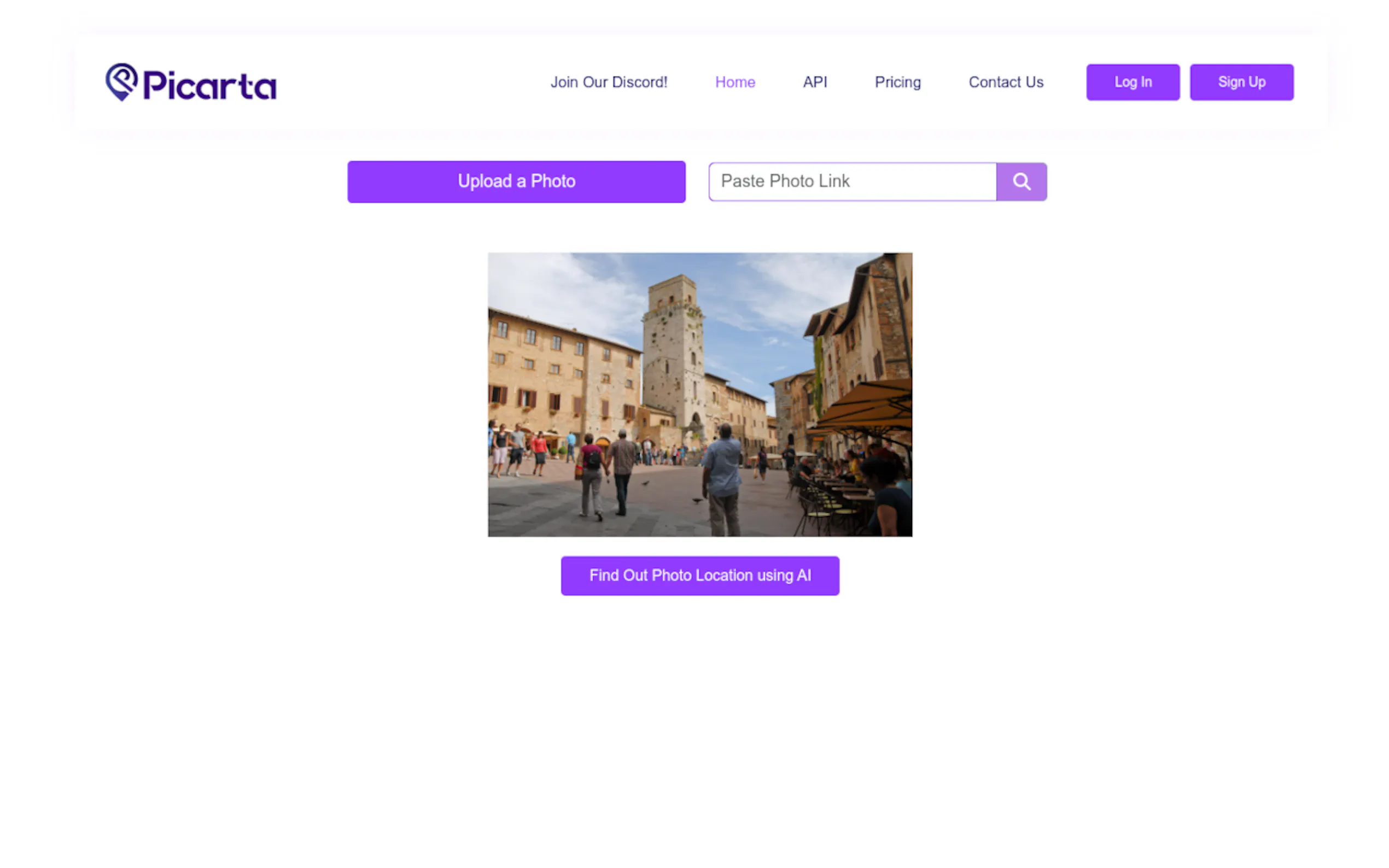Open the Contact Us page

(1006, 82)
